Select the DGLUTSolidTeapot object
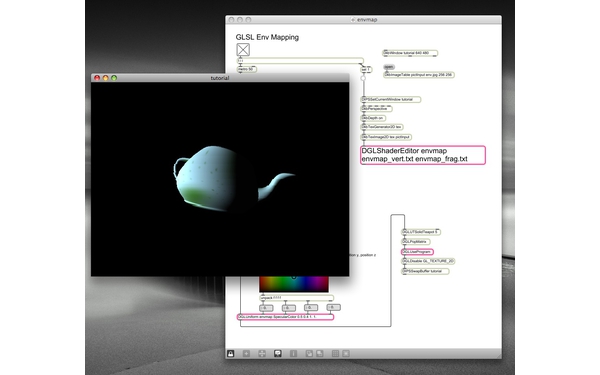600x375 pixels. point(421,232)
